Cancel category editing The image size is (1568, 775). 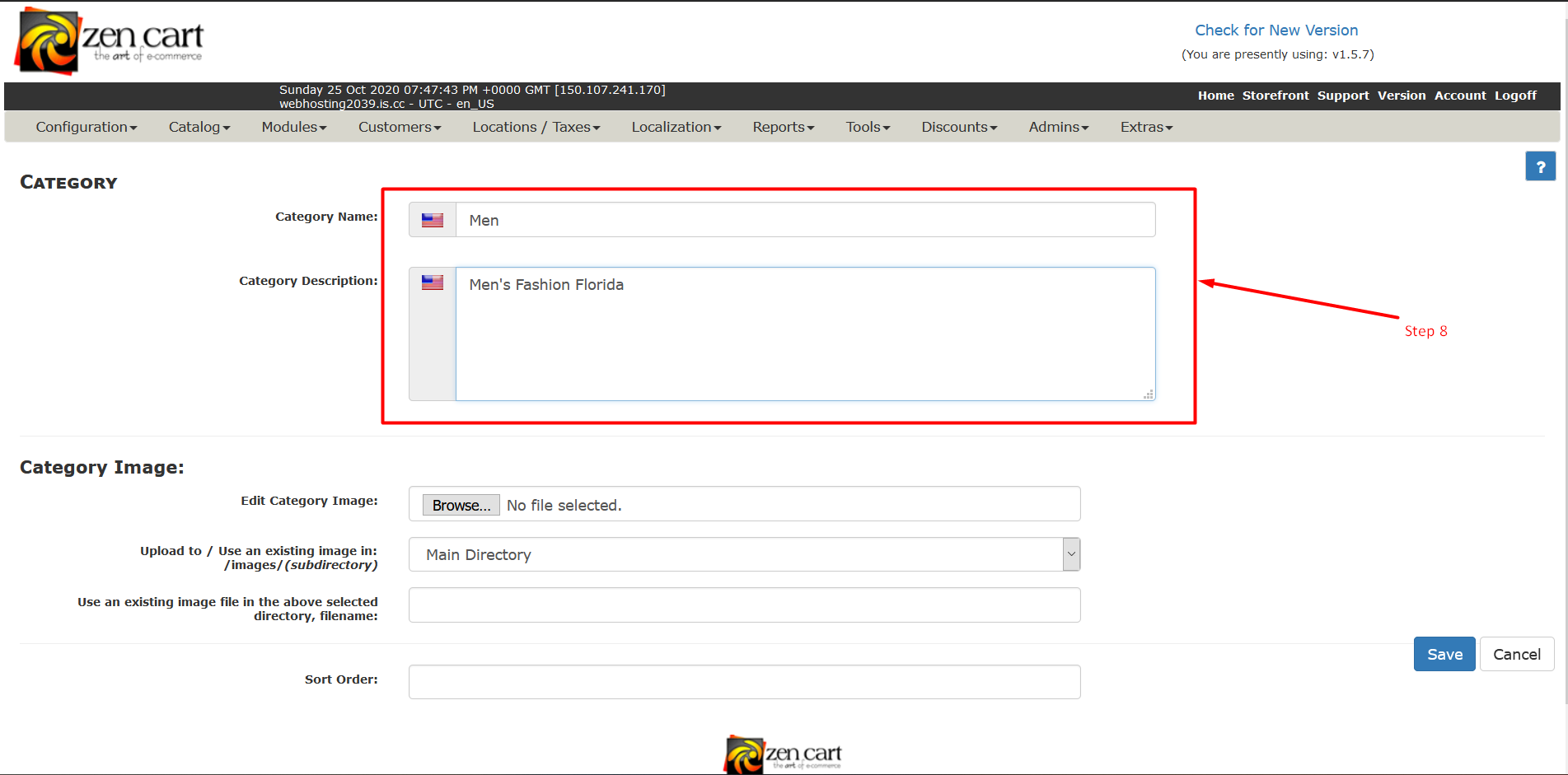click(x=1517, y=654)
